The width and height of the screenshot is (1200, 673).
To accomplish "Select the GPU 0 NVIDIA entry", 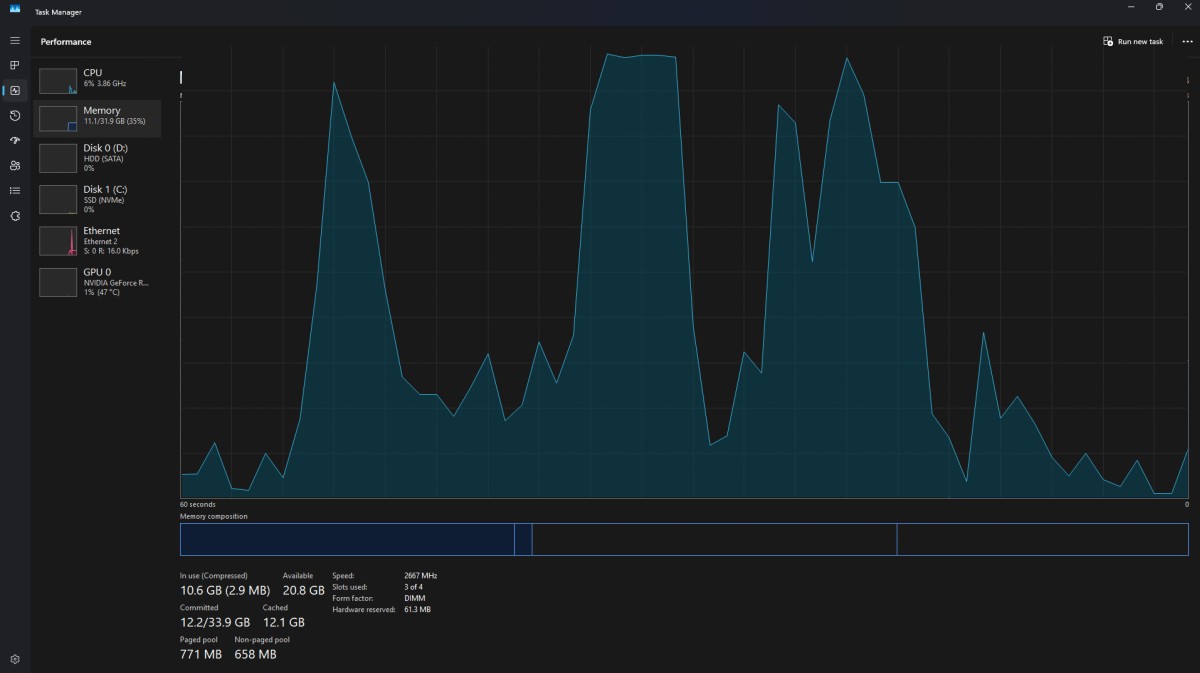I will 97,281.
